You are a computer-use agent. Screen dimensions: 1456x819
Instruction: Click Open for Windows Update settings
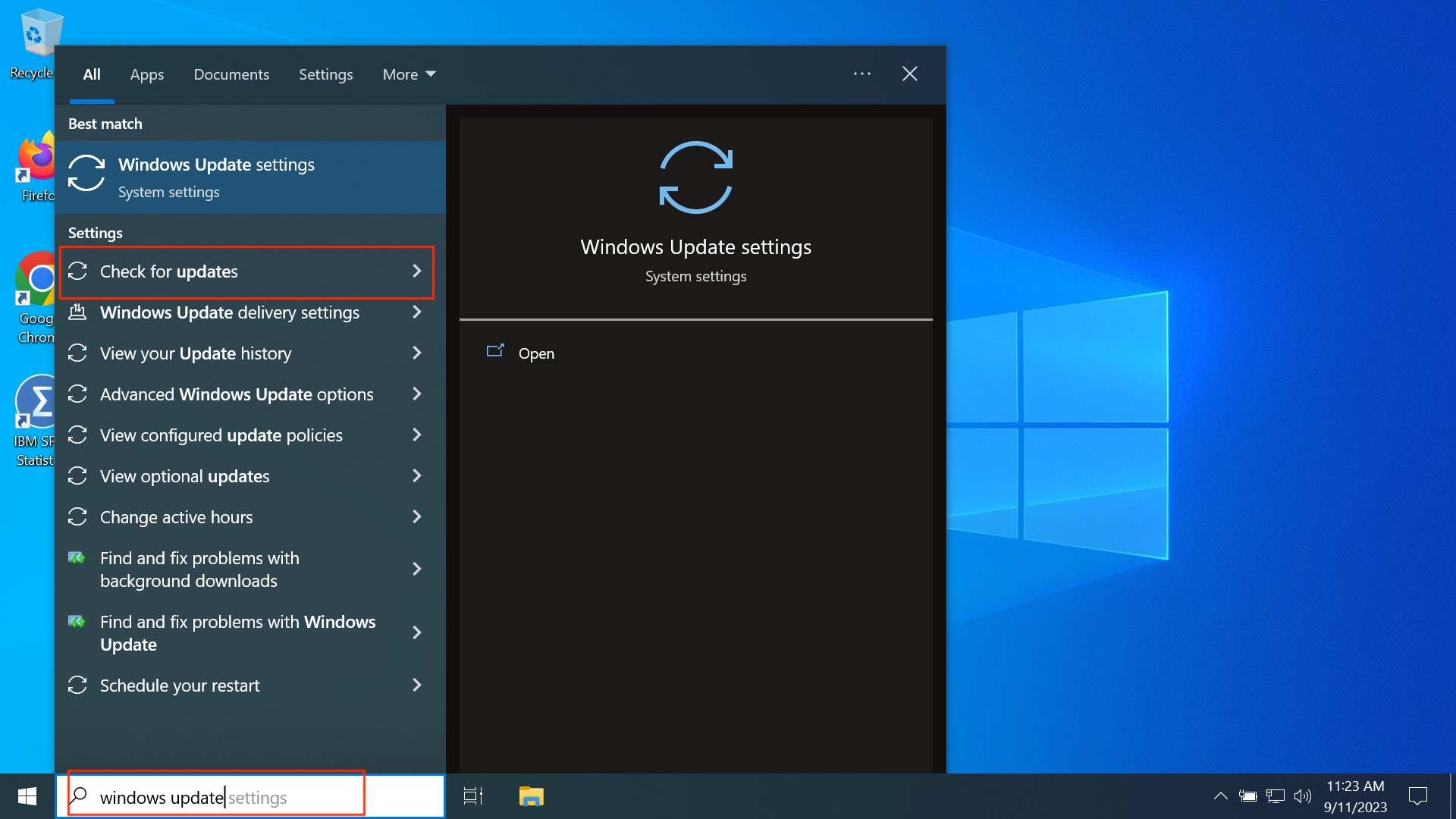click(536, 352)
